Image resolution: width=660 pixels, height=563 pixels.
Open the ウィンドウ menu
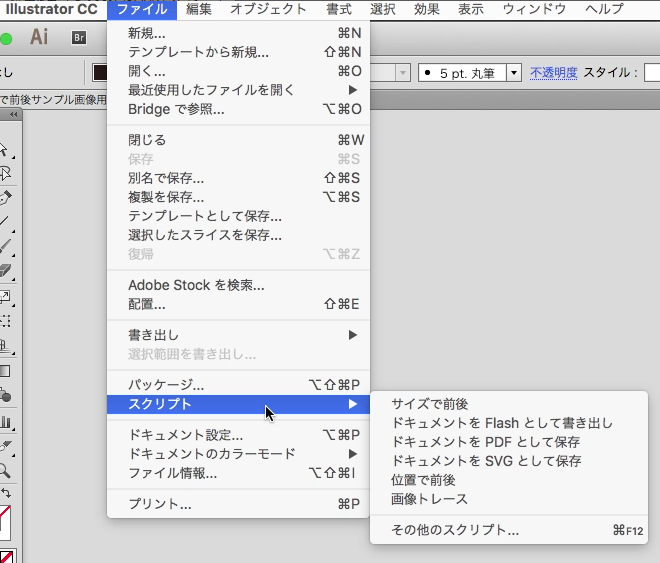point(534,9)
